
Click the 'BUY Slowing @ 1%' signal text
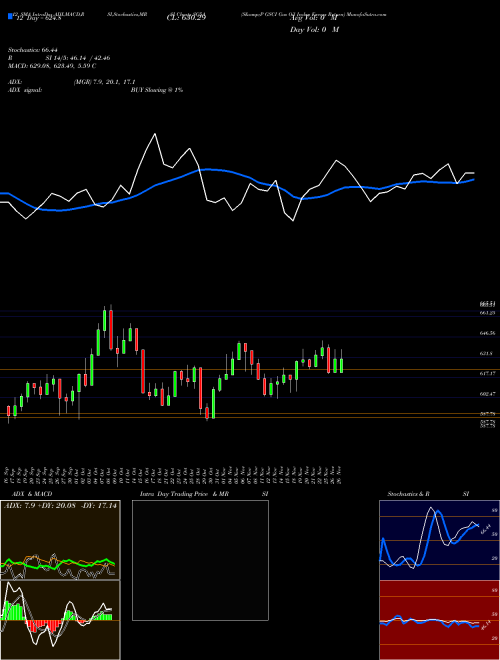(157, 90)
